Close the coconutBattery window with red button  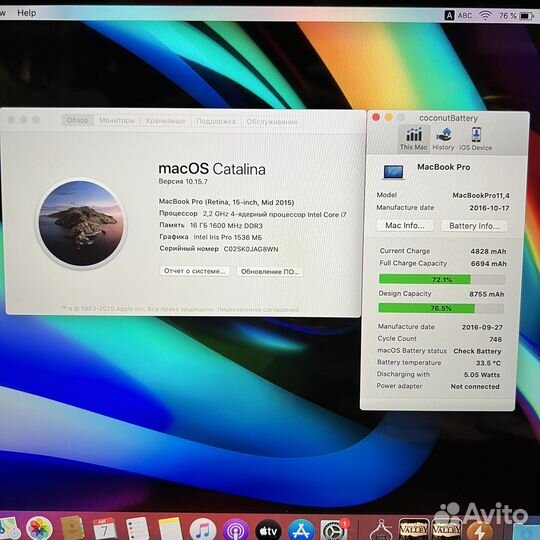(x=376, y=117)
